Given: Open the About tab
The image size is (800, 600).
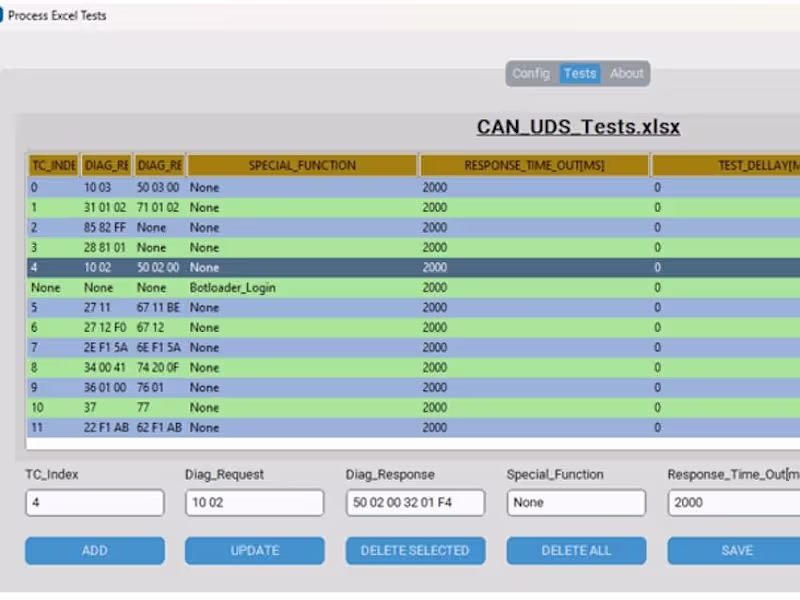Looking at the screenshot, I should click(x=627, y=73).
